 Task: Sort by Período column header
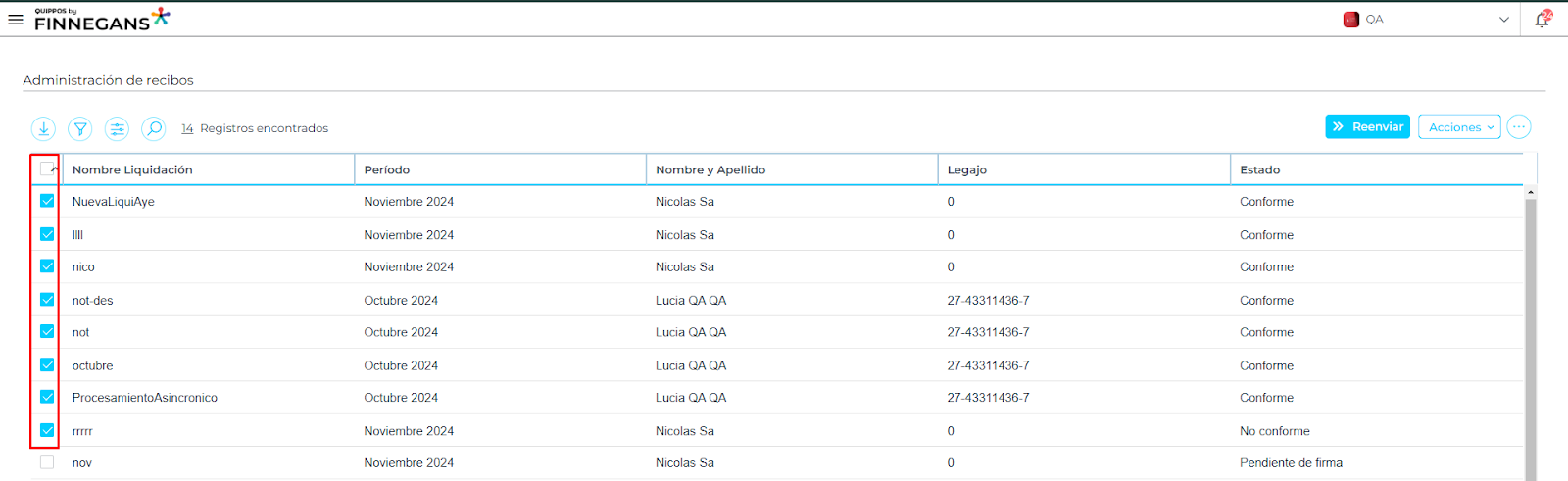coord(387,169)
